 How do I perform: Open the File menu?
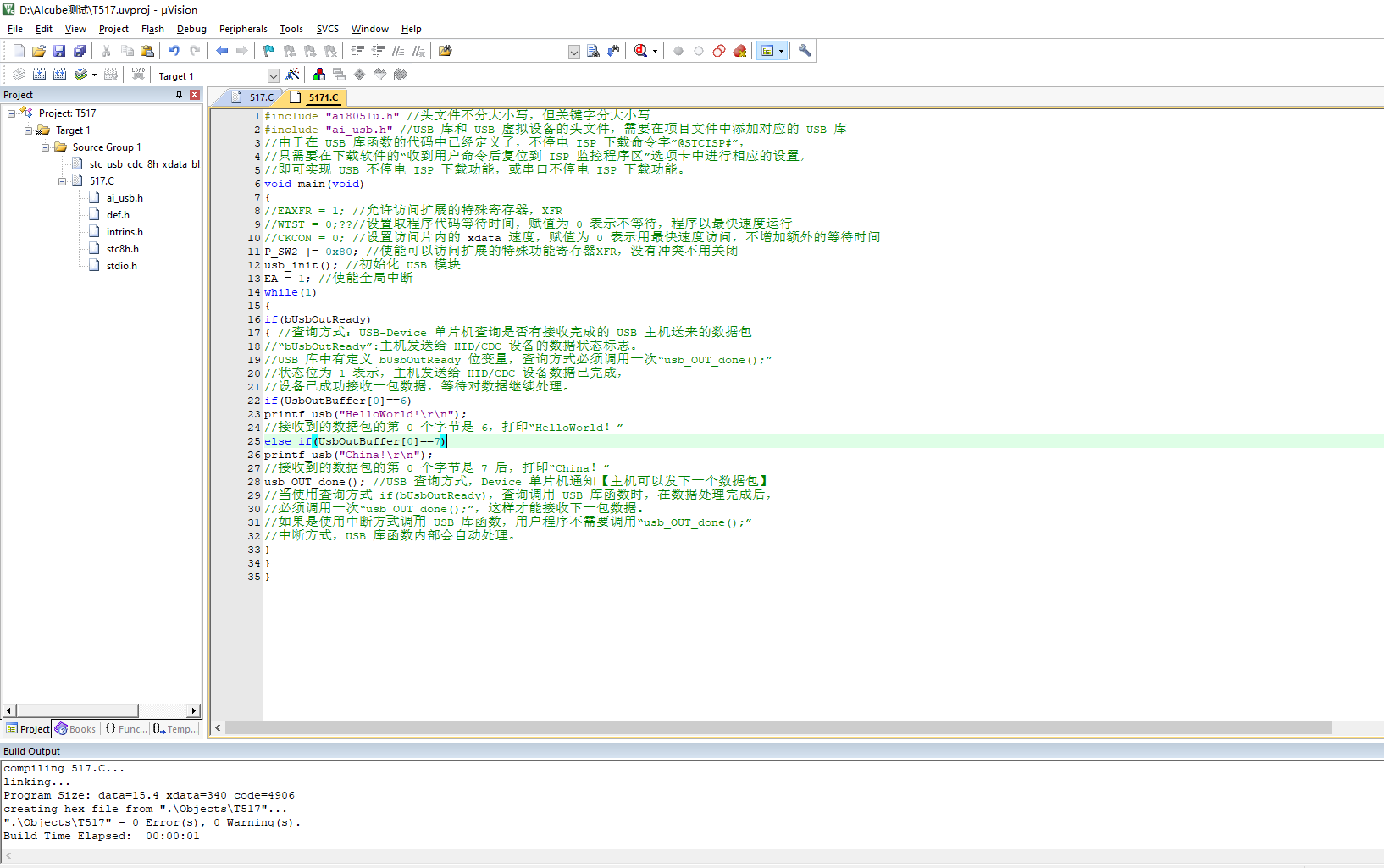[15, 29]
